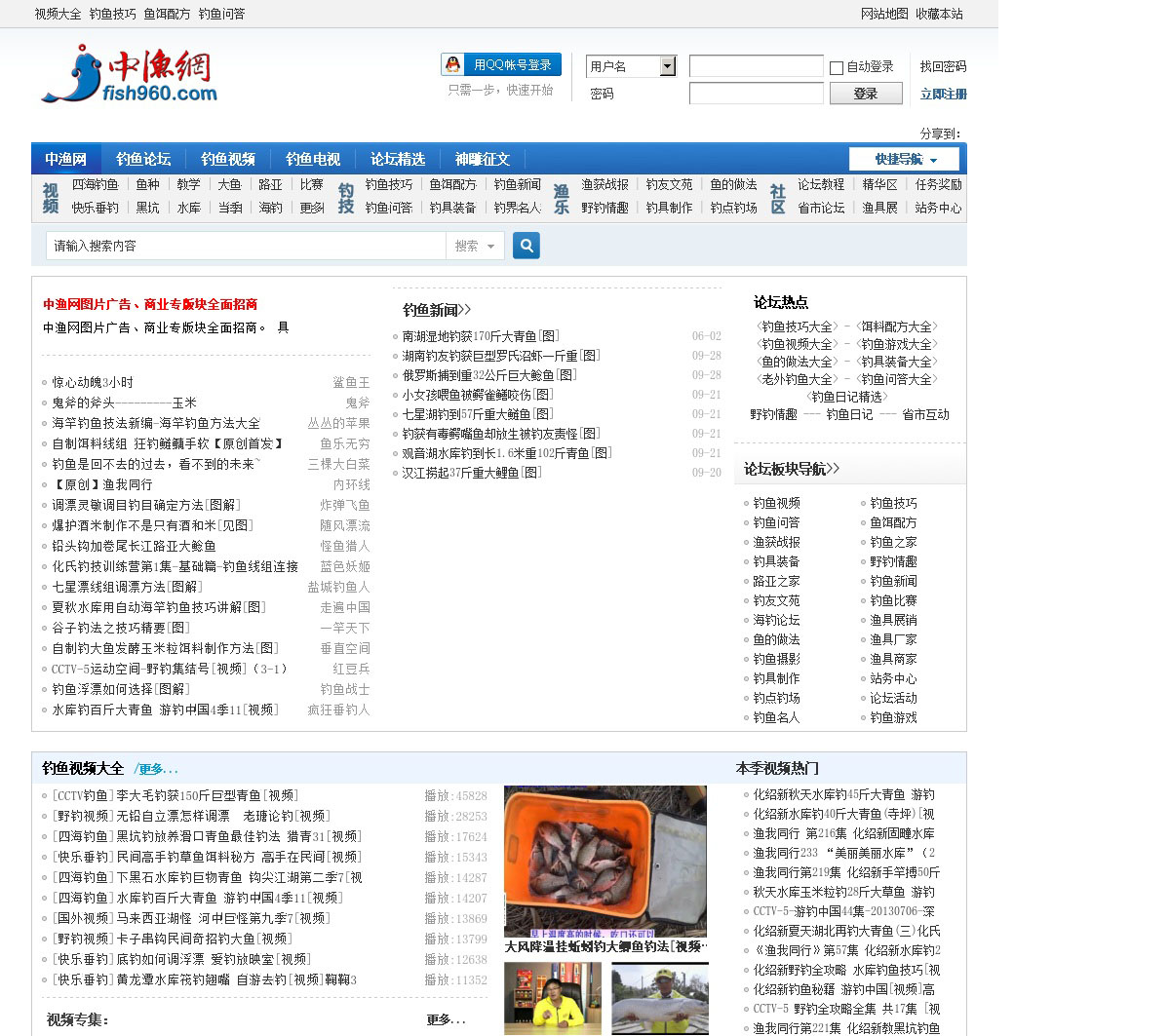
Task: Enable the 自动登录 checkbox
Action: (x=837, y=68)
